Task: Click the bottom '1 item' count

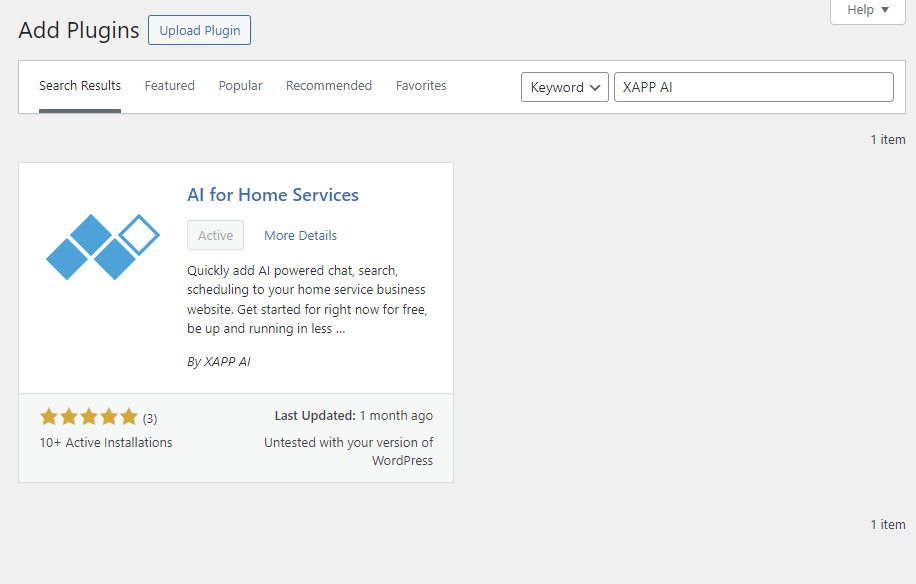Action: (x=888, y=524)
